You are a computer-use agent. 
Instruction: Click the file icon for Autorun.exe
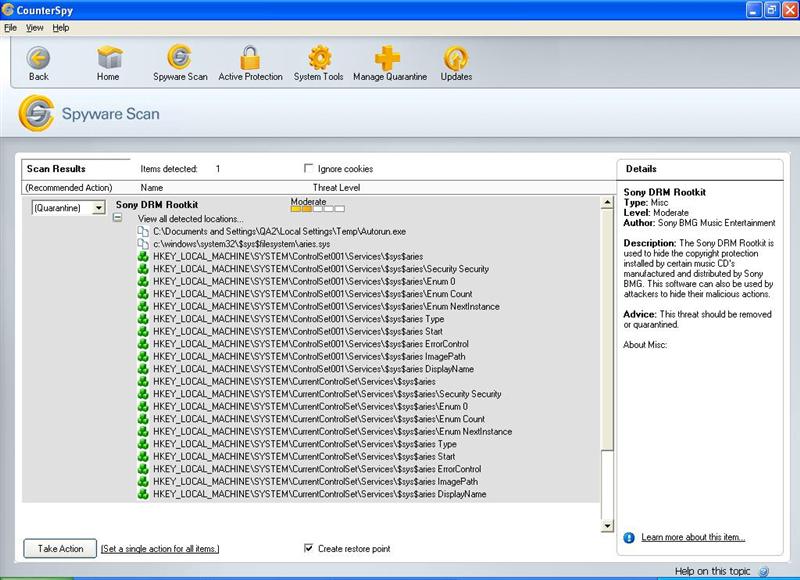tap(143, 232)
